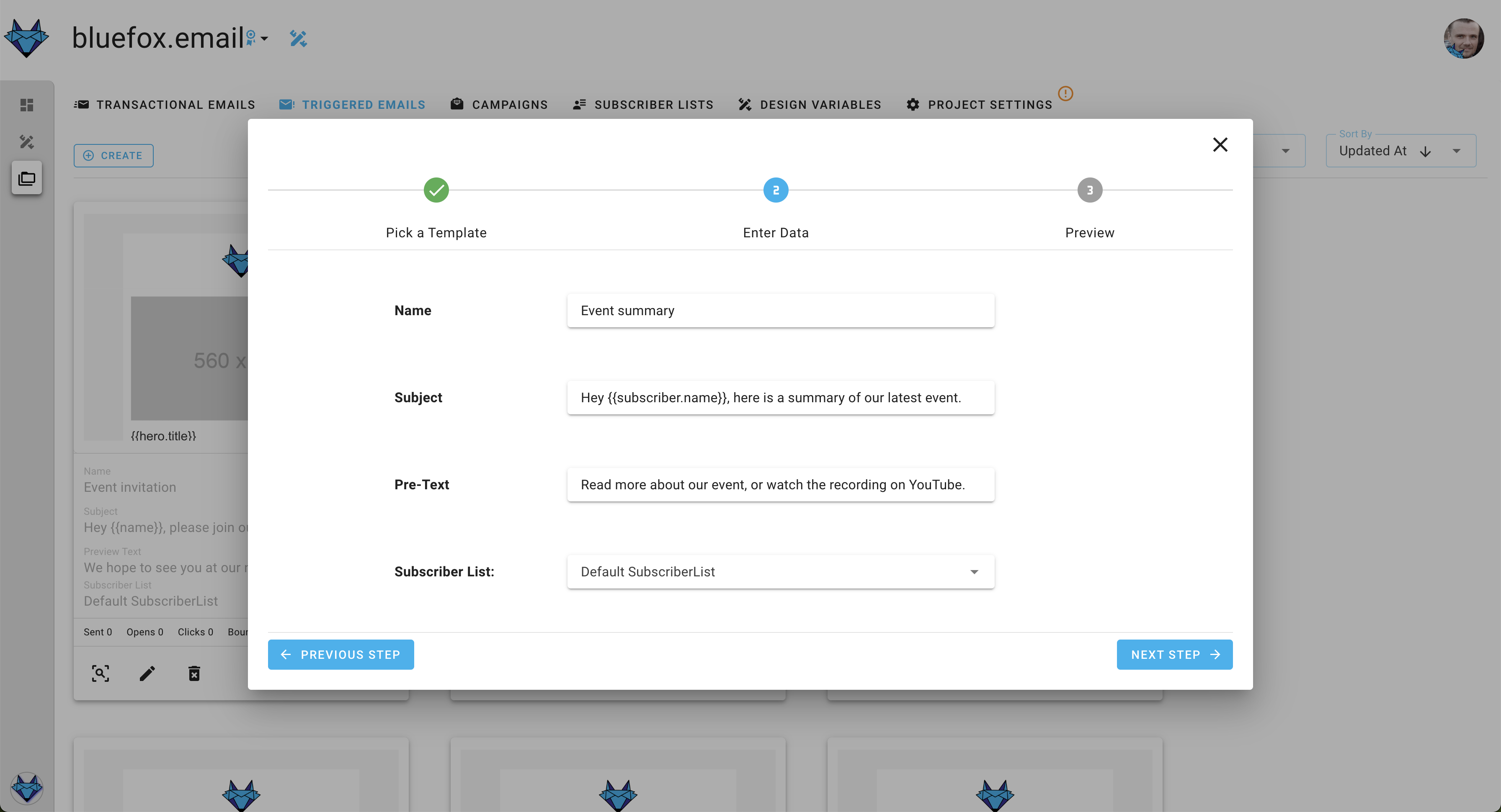The width and height of the screenshot is (1501, 812).
Task: Focus the Pre-Text input field
Action: click(781, 485)
